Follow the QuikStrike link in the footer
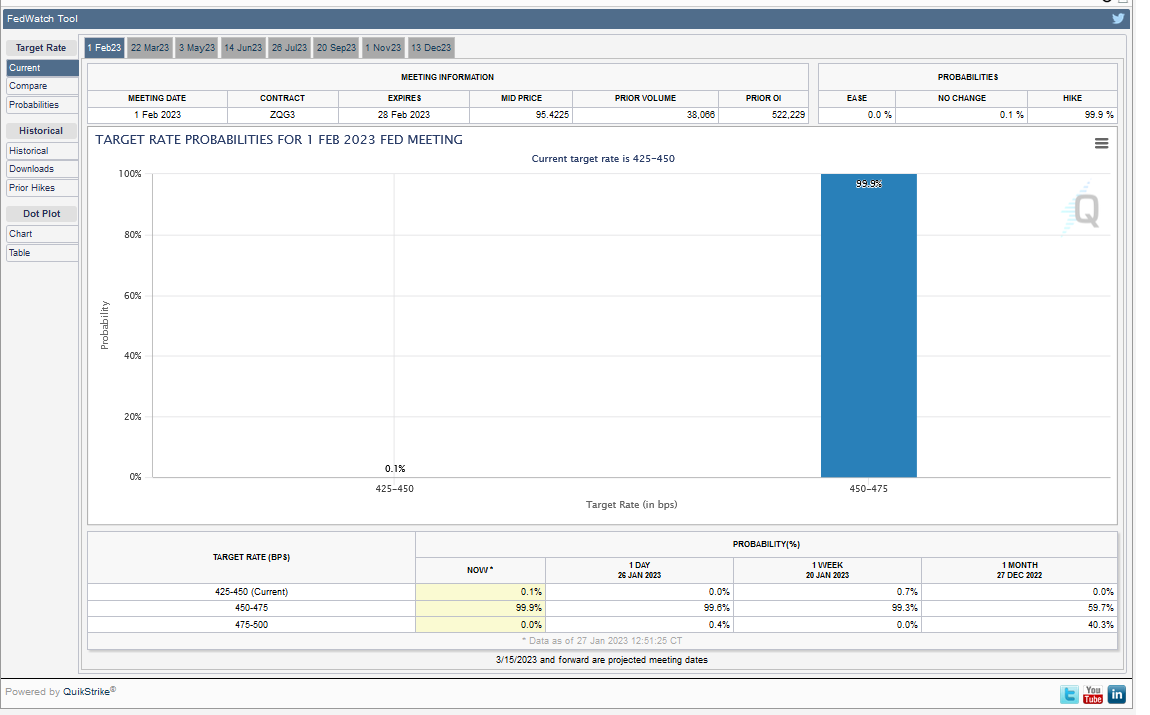The height and width of the screenshot is (715, 1150). 87,692
